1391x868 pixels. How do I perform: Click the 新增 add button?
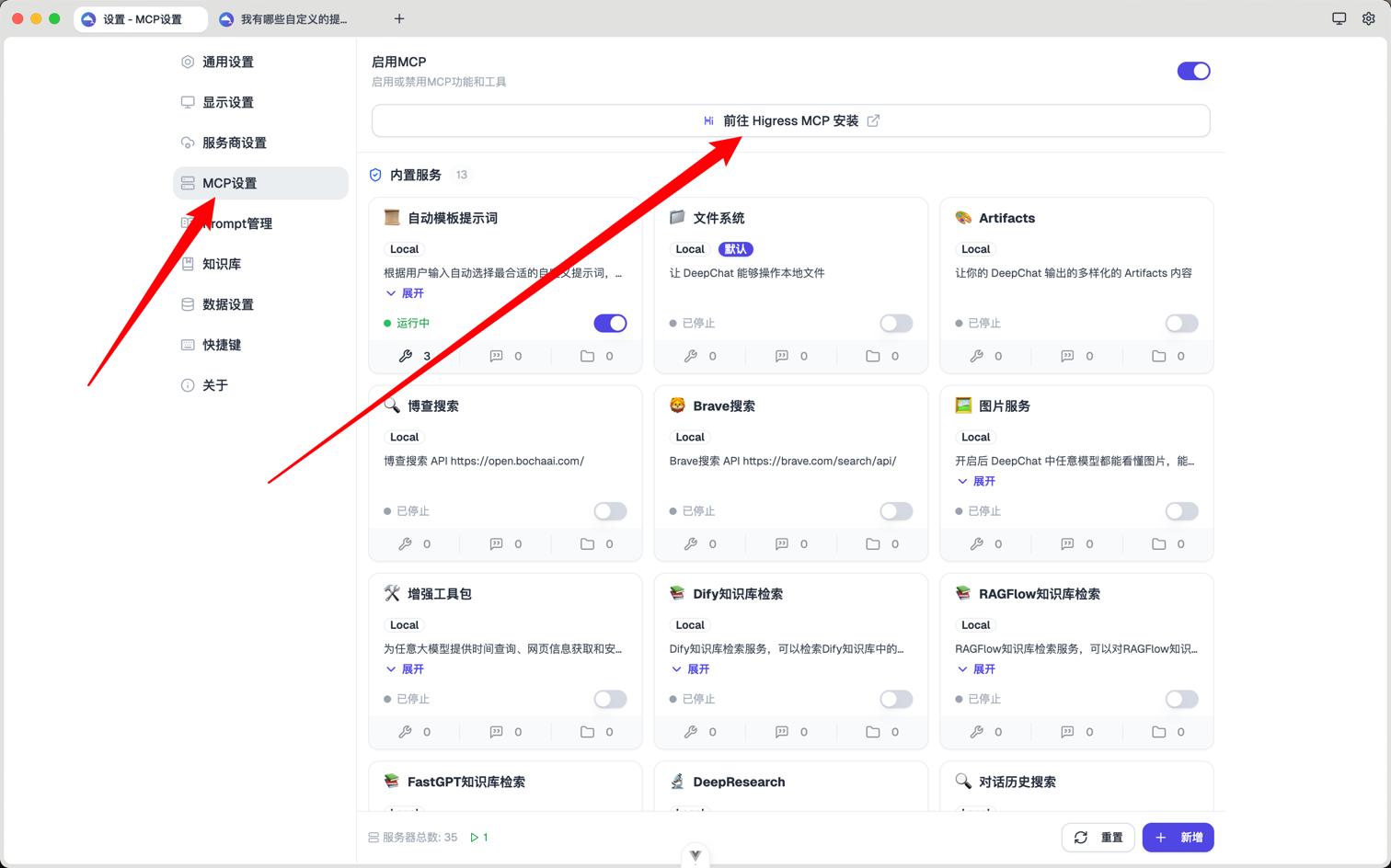coord(1178,838)
